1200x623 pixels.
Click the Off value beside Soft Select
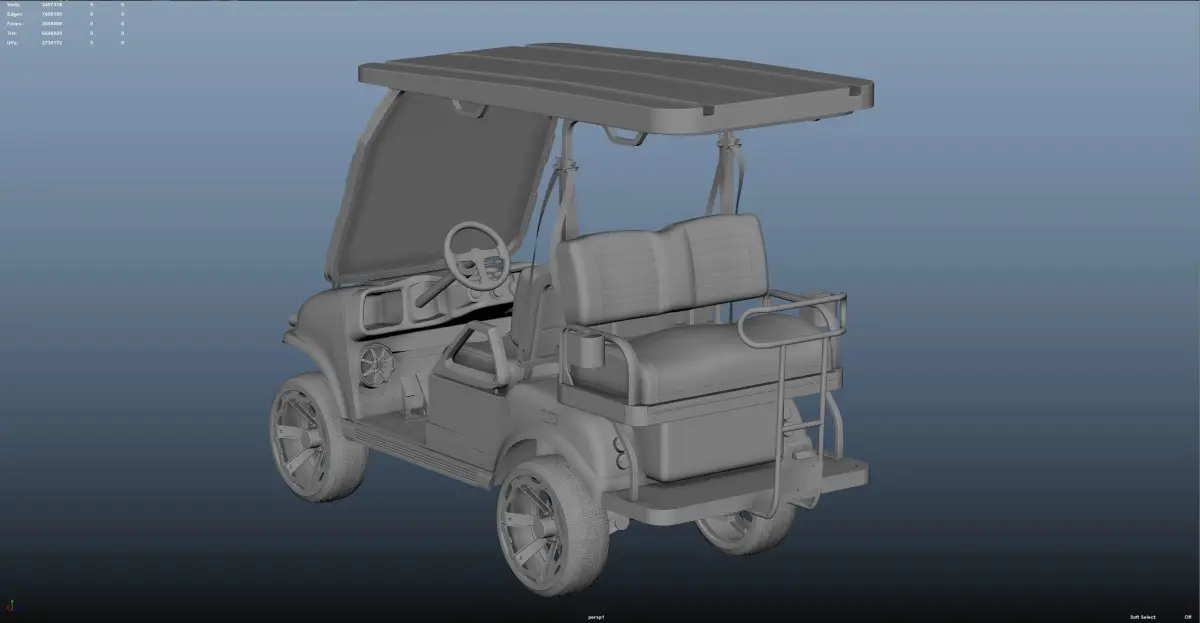click(x=1188, y=617)
